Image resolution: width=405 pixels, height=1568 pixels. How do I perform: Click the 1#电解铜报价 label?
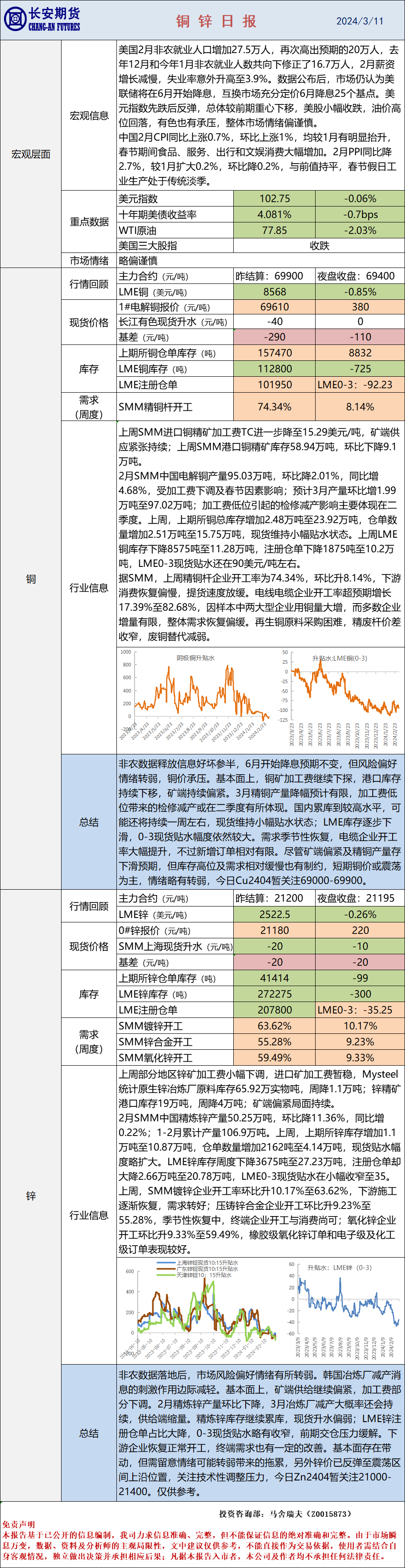[x=165, y=307]
